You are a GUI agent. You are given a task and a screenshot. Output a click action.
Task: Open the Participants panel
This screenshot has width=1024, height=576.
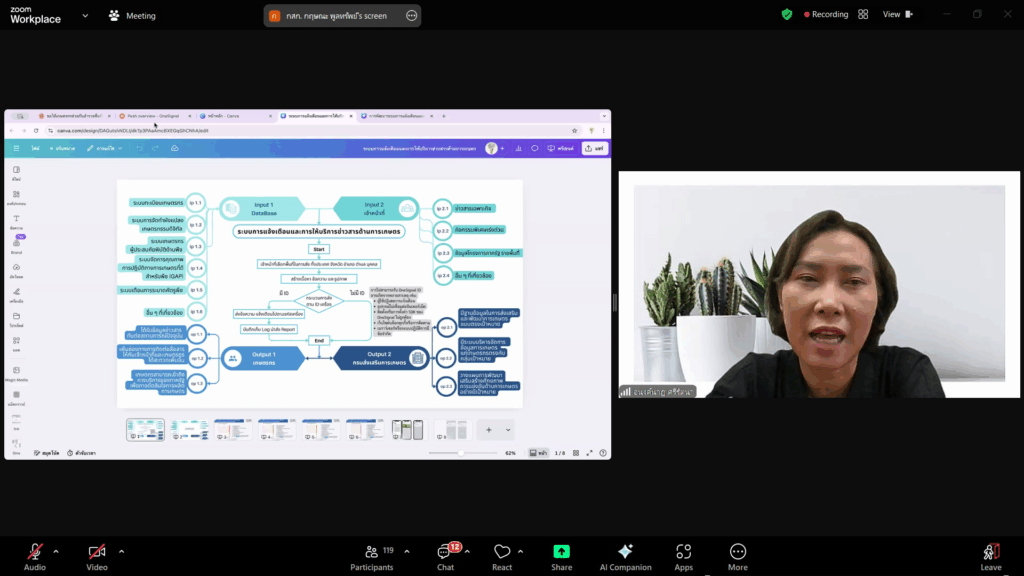(371, 552)
